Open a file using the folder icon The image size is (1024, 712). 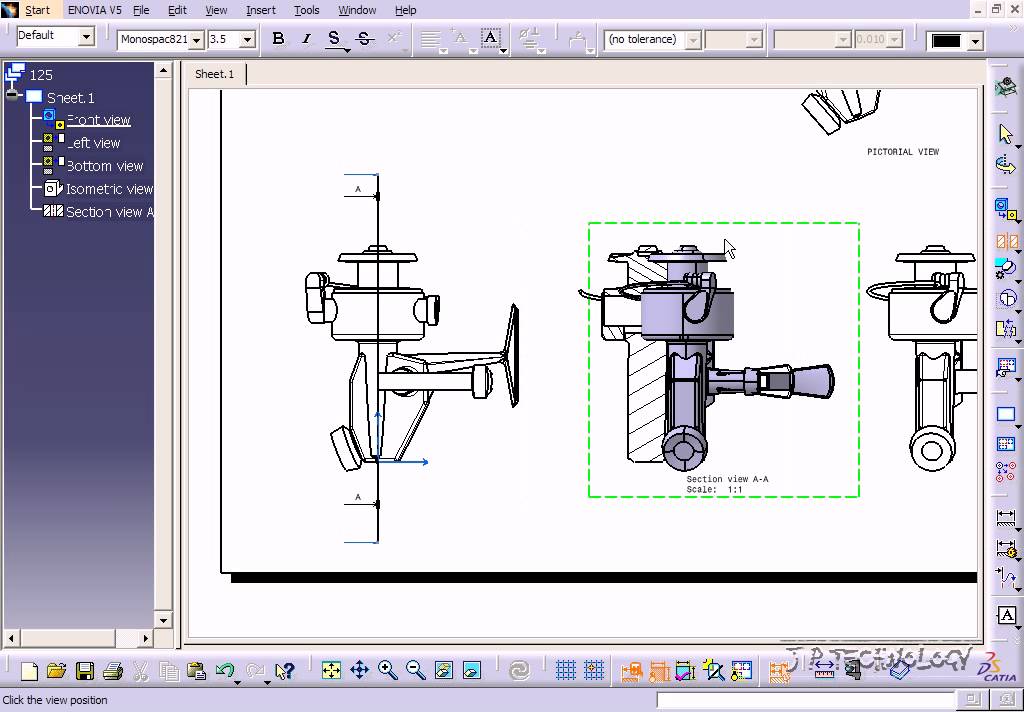[57, 671]
